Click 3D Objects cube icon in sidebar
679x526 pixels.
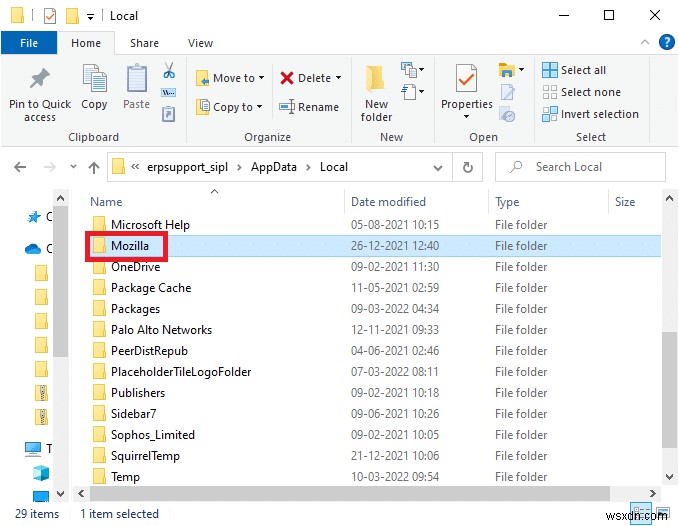(41, 473)
